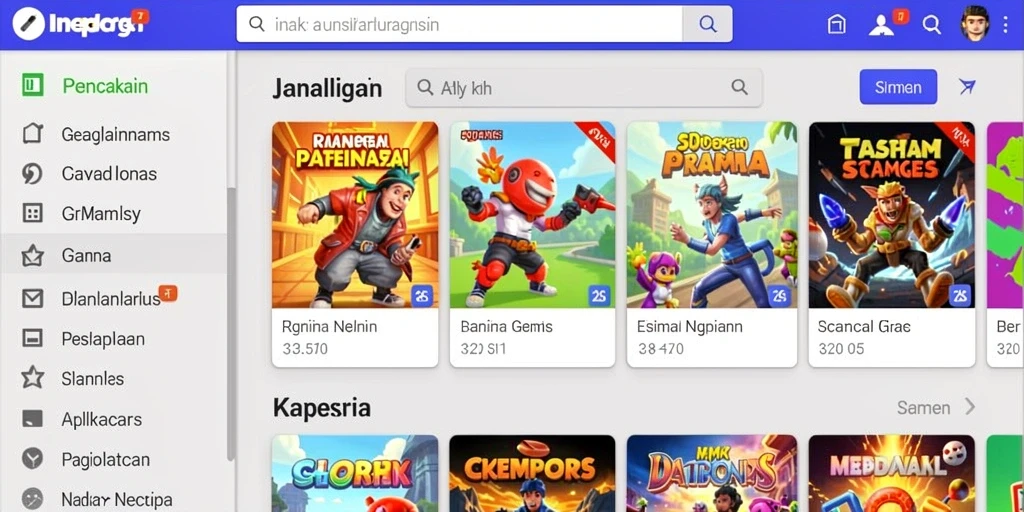This screenshot has height=512, width=1024.
Task: Click the Janalligan section heading
Action: pyautogui.click(x=327, y=88)
